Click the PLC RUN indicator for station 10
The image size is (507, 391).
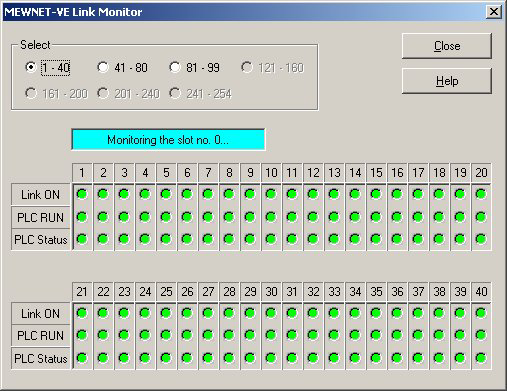click(271, 217)
